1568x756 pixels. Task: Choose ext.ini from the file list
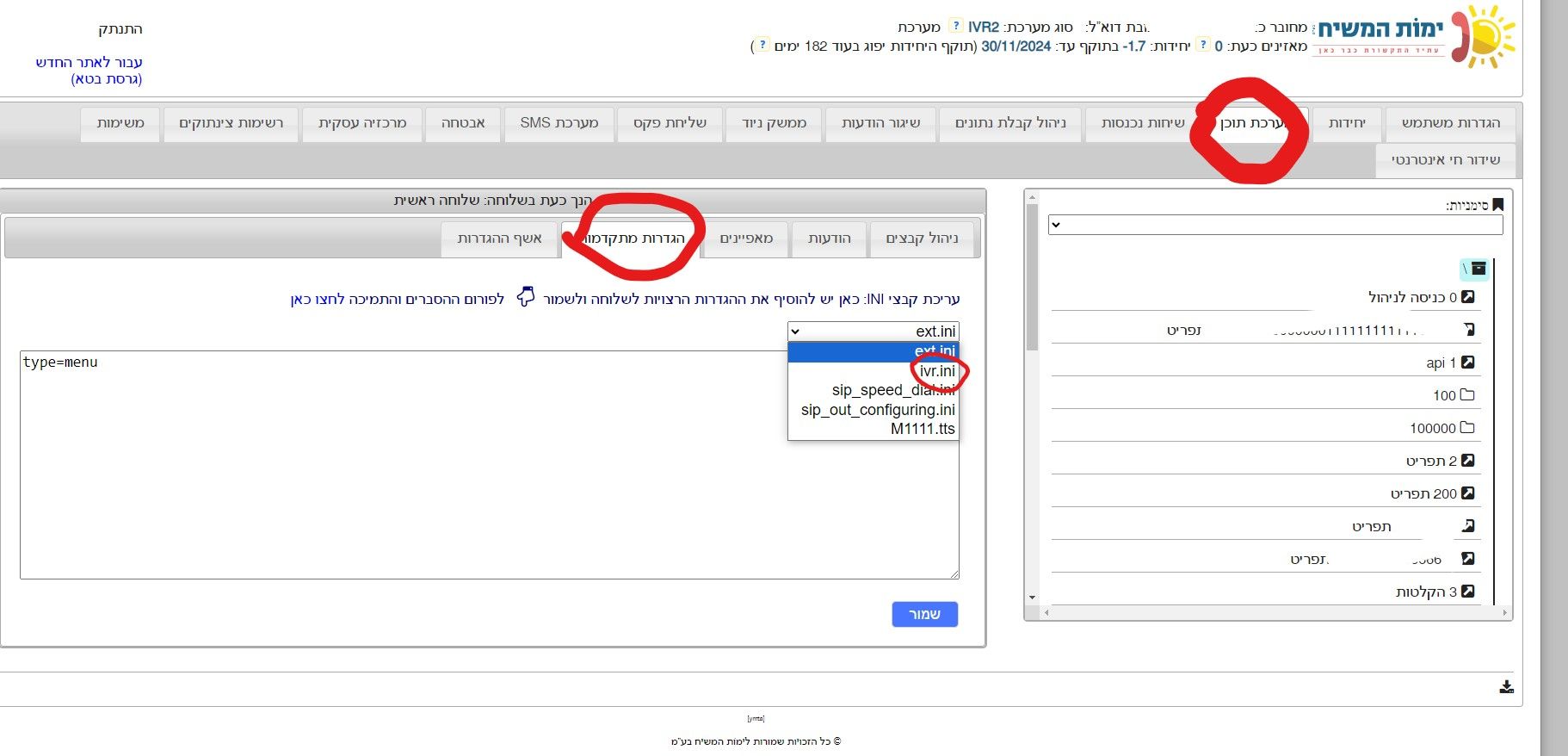[874, 351]
